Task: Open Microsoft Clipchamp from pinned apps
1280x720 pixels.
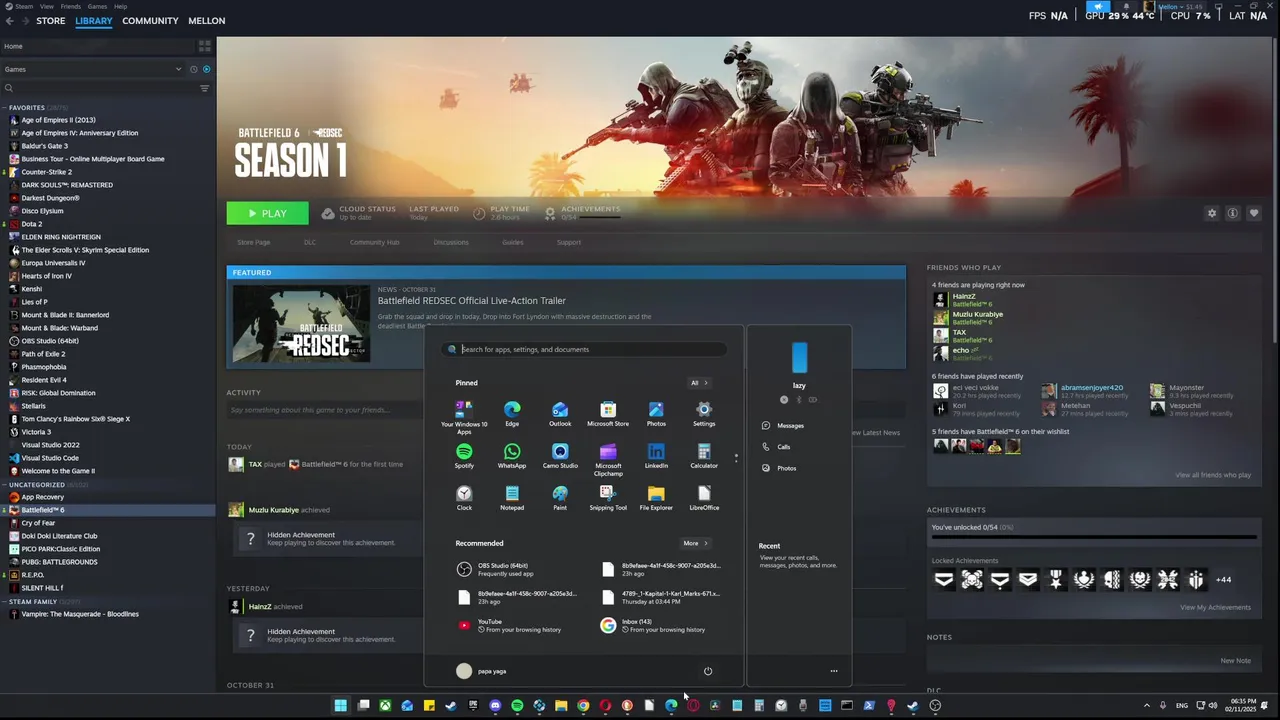Action: click(608, 459)
